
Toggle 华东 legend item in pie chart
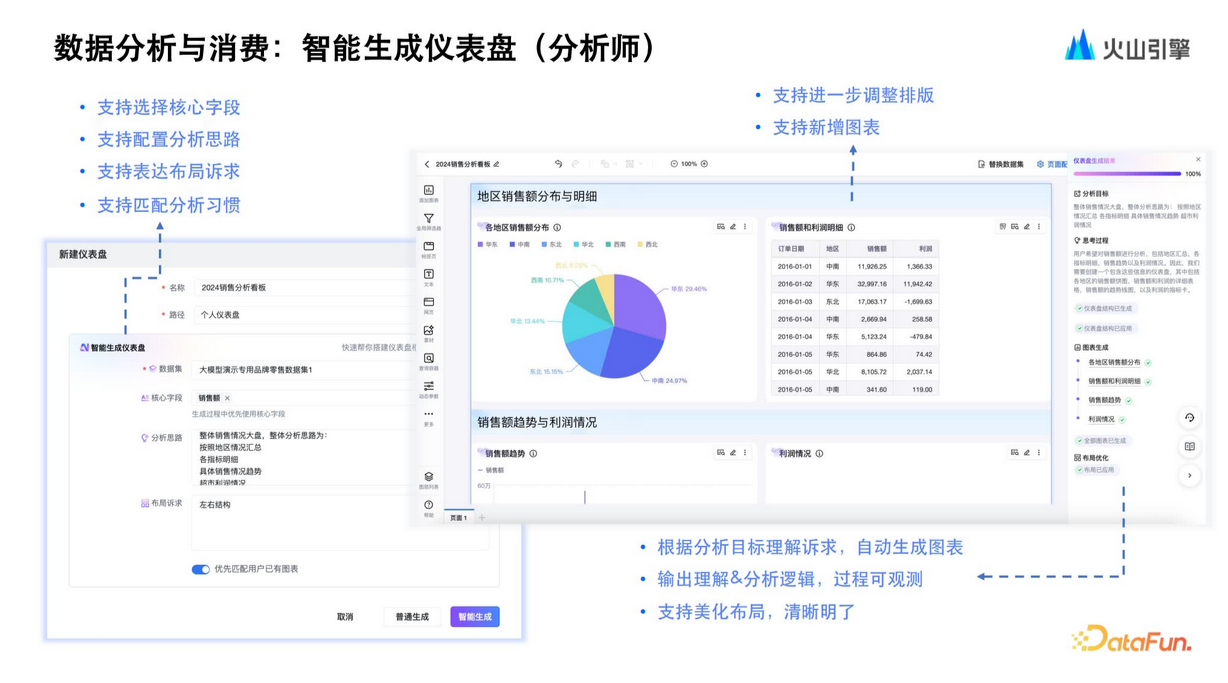(x=488, y=244)
